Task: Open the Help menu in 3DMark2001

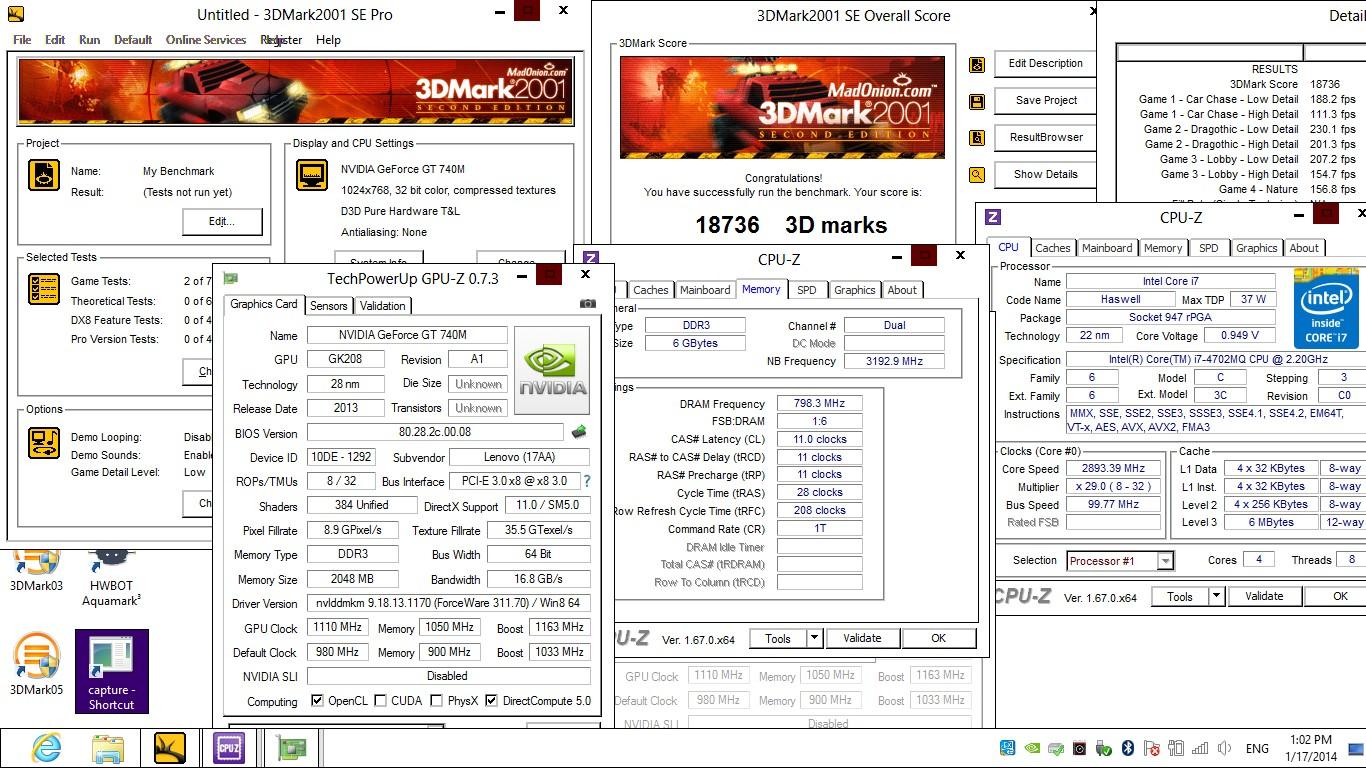Action: point(328,40)
